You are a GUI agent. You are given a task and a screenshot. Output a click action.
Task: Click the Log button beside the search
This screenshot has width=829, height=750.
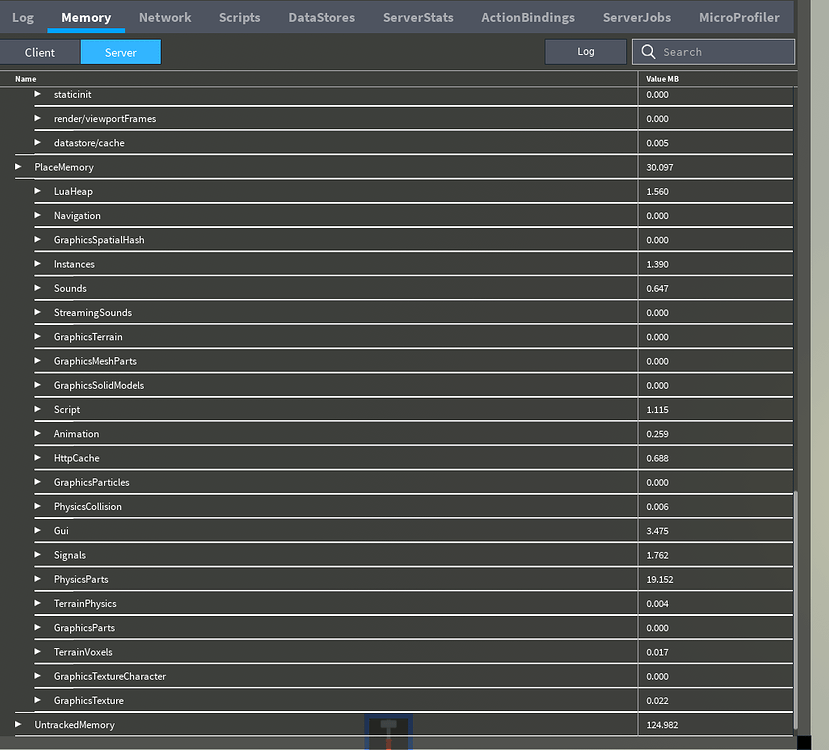coord(585,51)
